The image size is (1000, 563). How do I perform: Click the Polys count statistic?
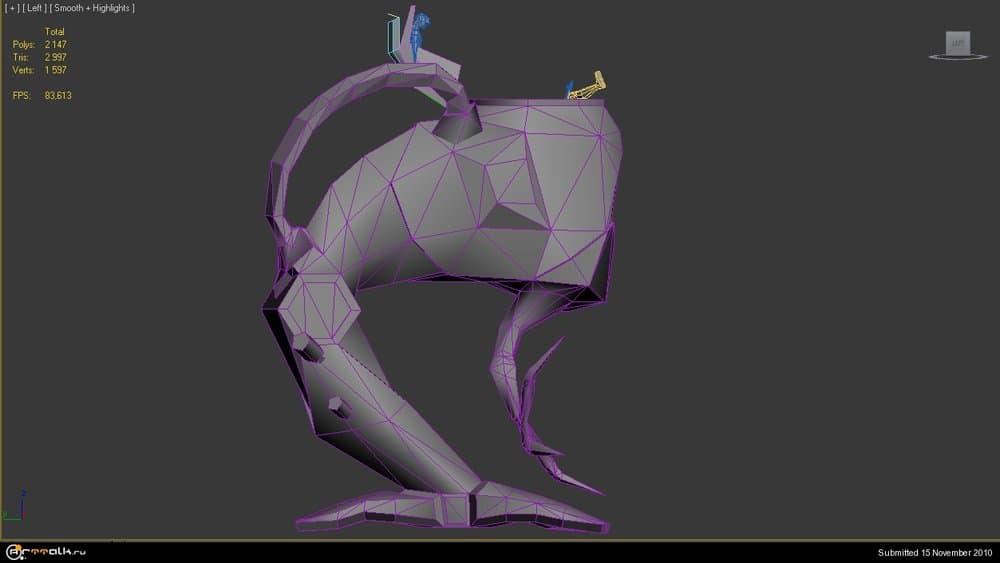coord(55,45)
